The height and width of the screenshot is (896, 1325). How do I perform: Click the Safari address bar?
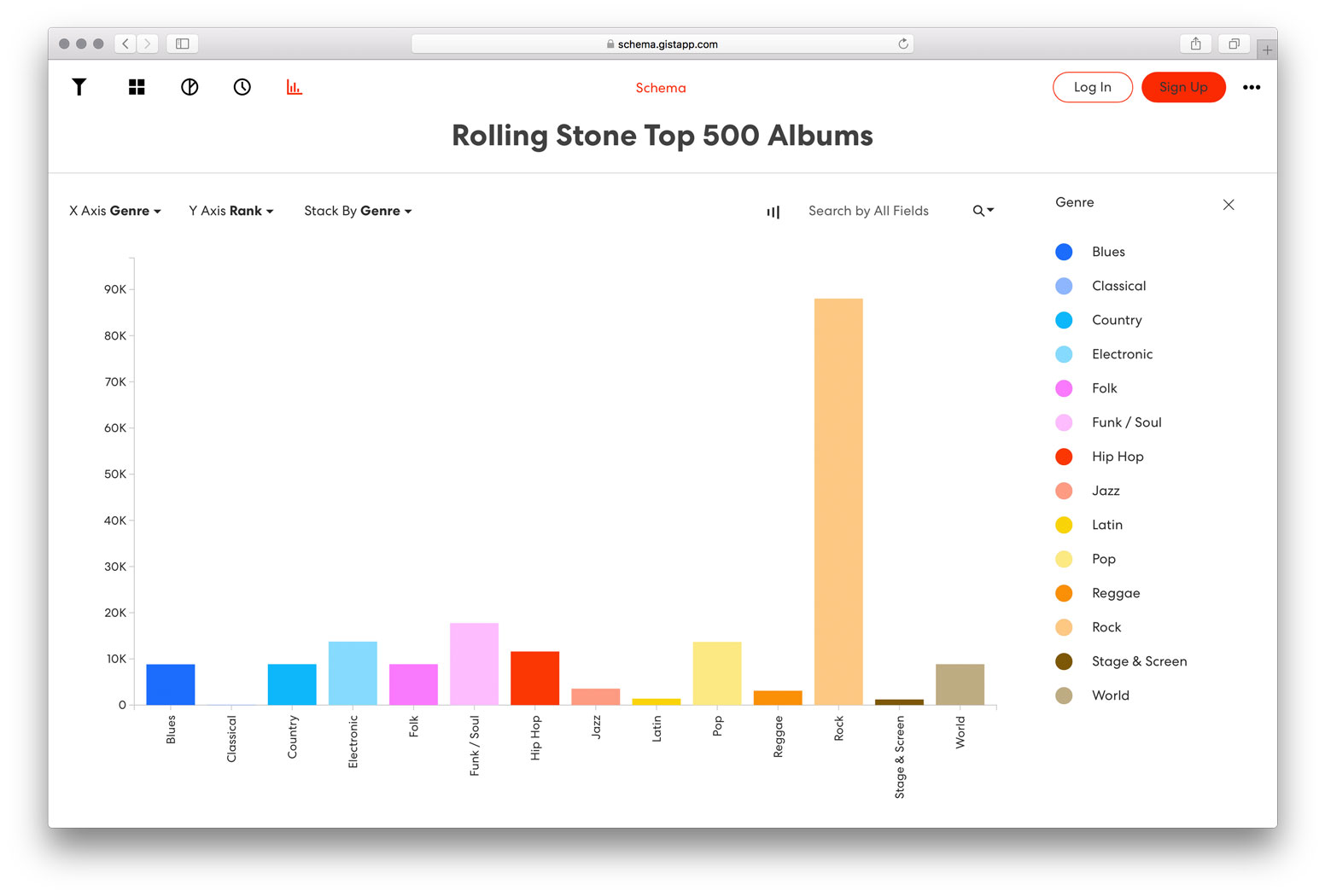pyautogui.click(x=662, y=44)
